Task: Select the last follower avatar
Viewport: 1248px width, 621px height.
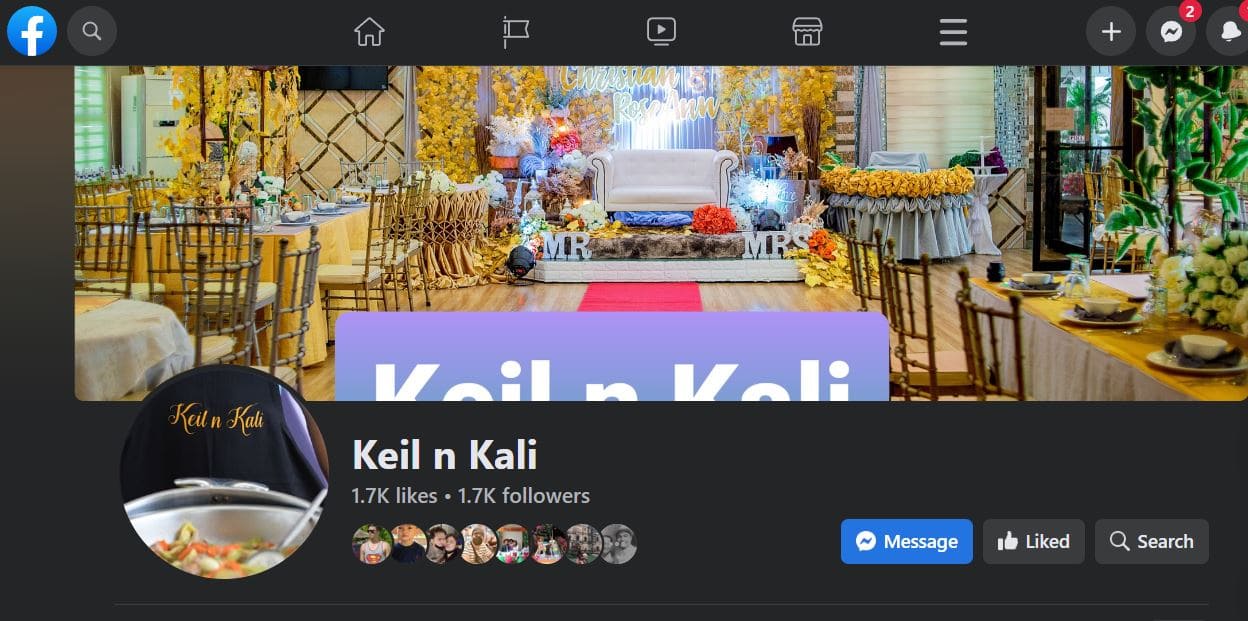Action: [x=618, y=544]
